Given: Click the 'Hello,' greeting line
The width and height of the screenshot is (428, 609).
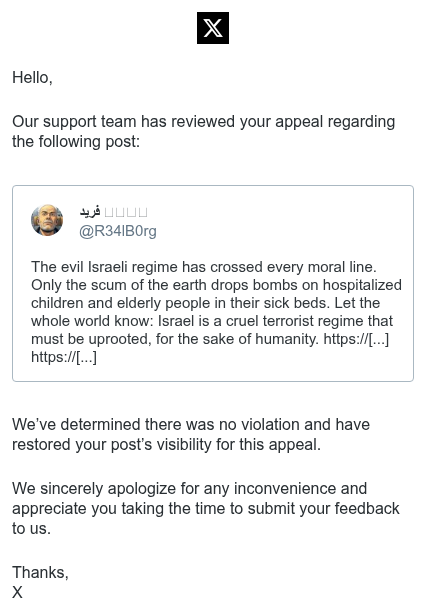Looking at the screenshot, I should point(32,78).
